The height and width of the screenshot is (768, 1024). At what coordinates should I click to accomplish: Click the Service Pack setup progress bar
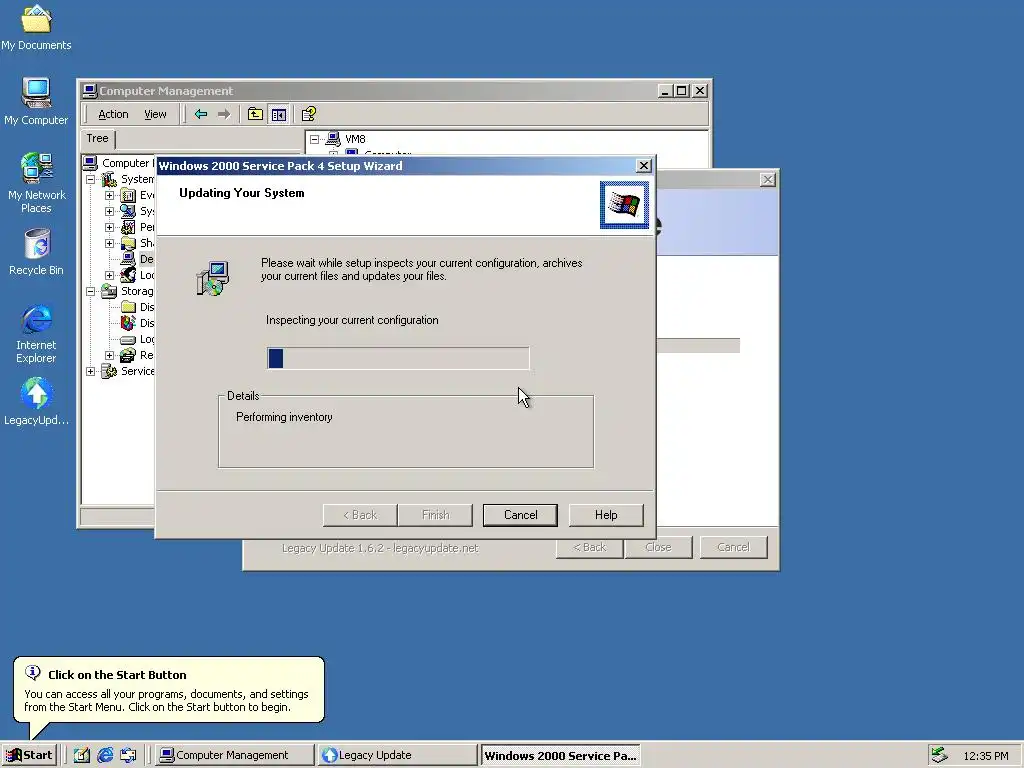(398, 358)
